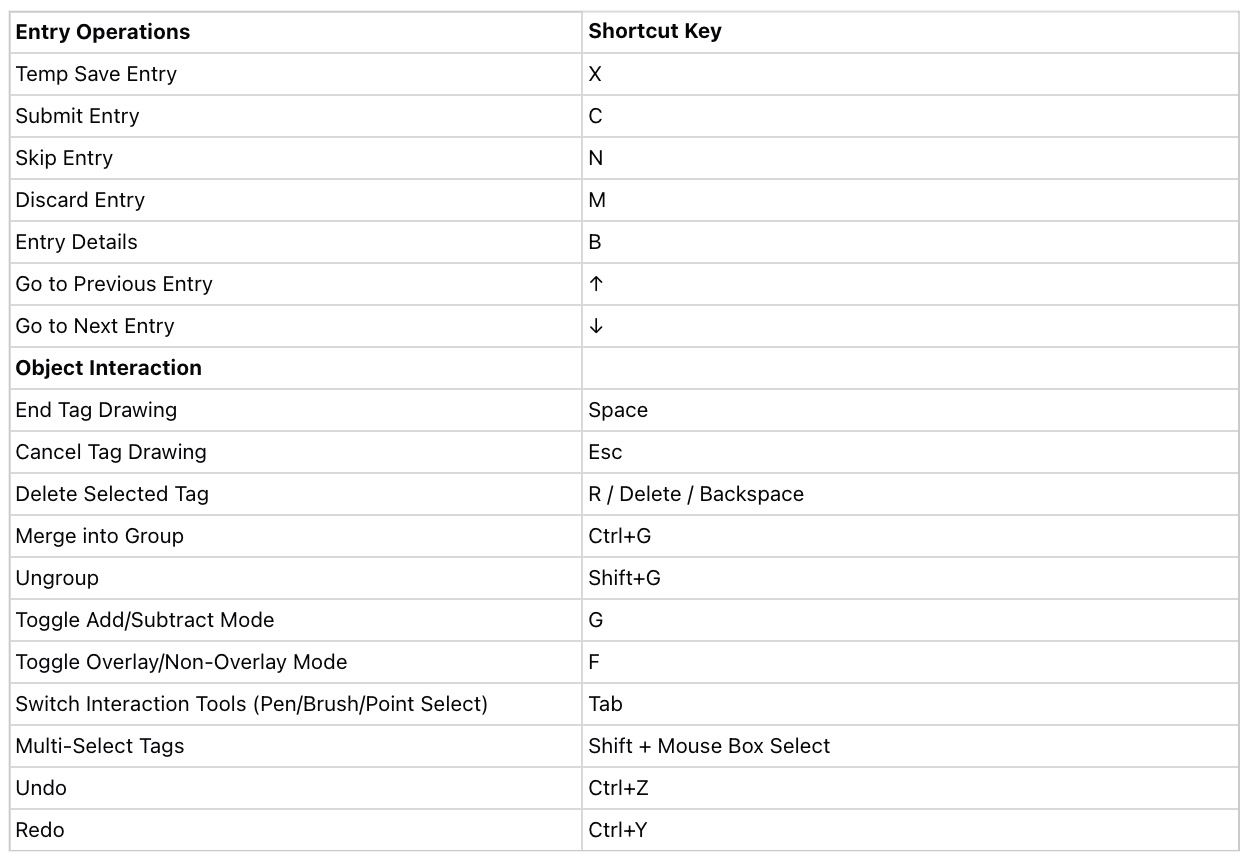The height and width of the screenshot is (860, 1258).
Task: Click the "Toggle Overlay/Non-Overlay Mode" cell
Action: click(181, 662)
